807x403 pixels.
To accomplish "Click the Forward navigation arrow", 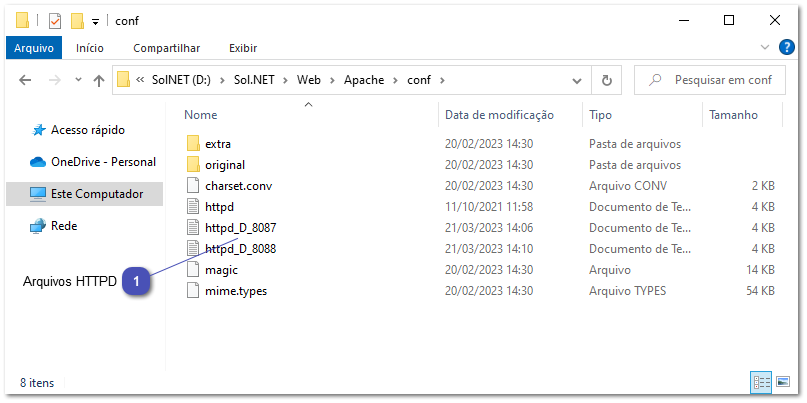I will pyautogui.click(x=55, y=80).
